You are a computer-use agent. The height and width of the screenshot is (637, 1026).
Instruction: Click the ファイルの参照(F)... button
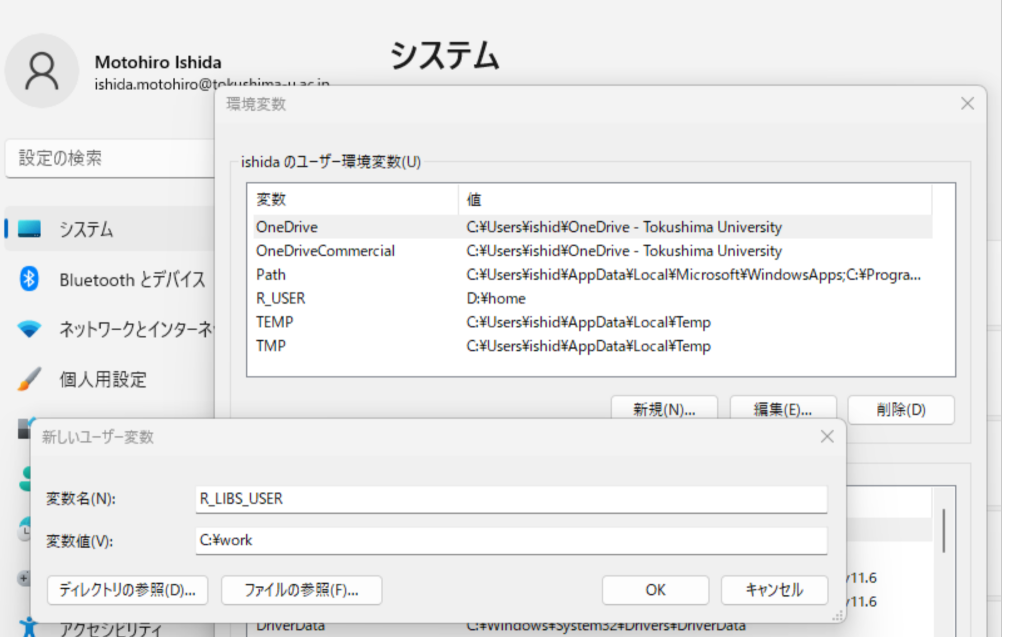tap(301, 589)
